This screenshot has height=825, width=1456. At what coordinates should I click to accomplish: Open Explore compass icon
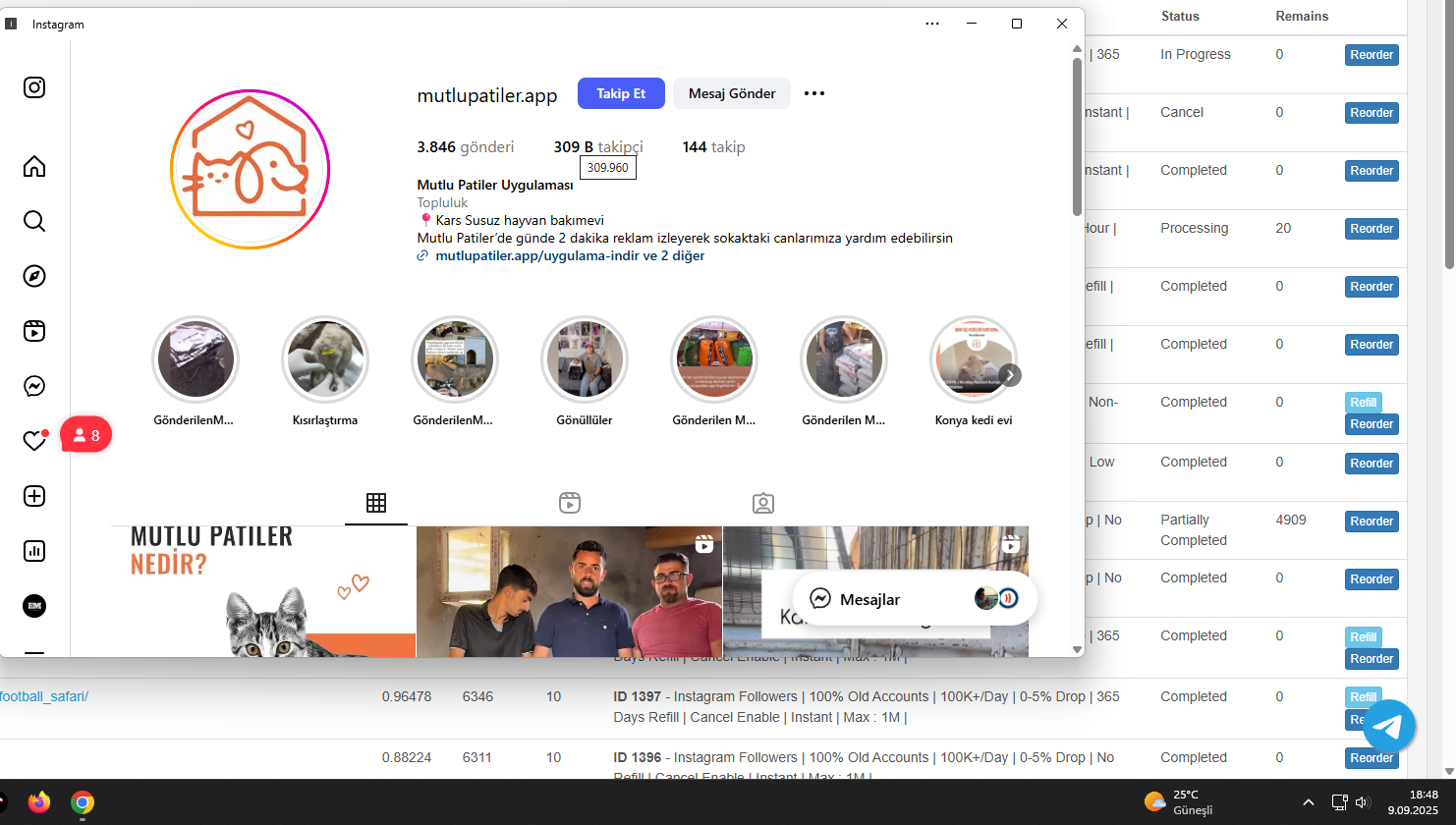click(34, 276)
